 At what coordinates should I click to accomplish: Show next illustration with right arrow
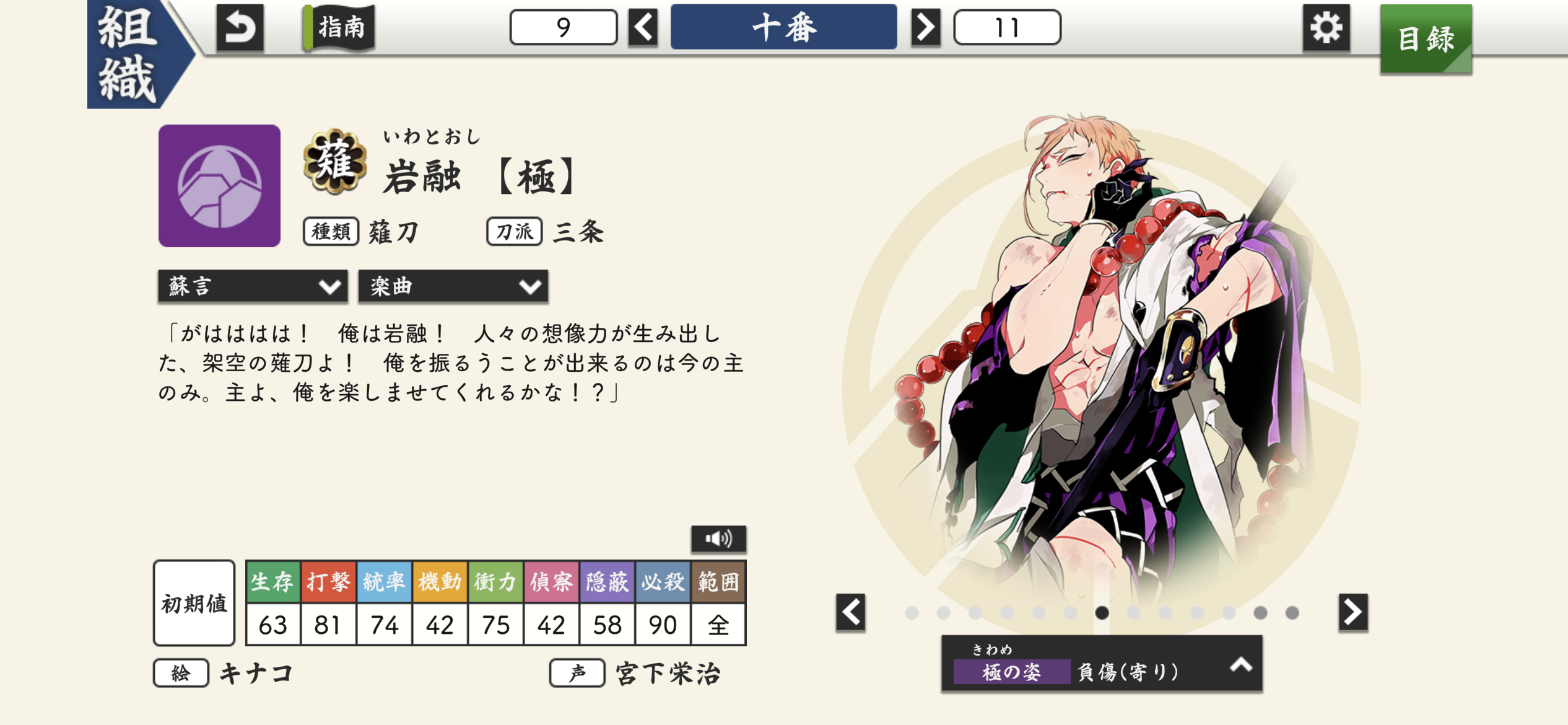point(1353,612)
